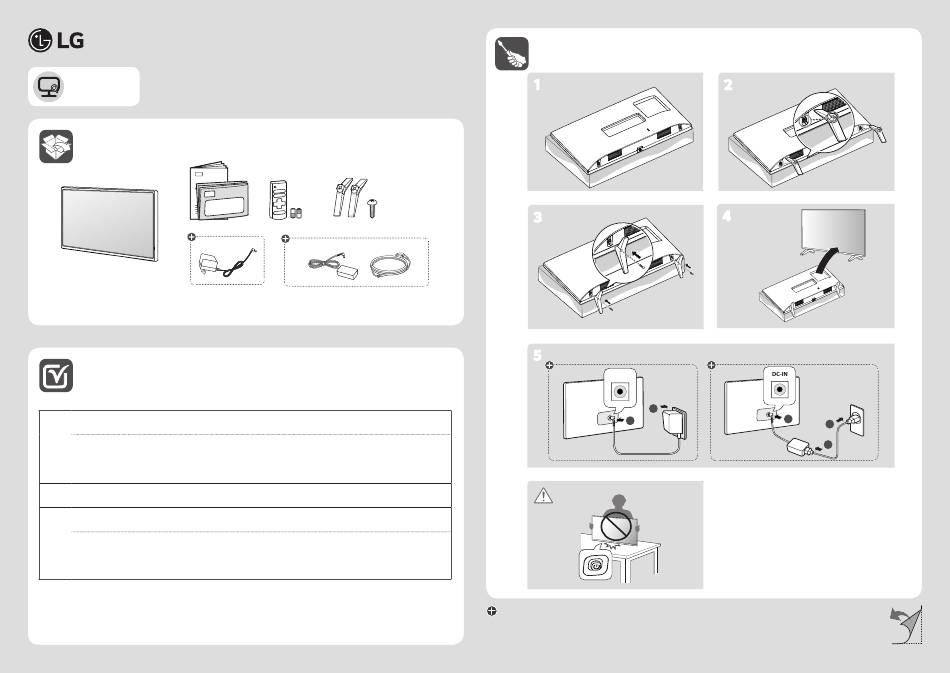Select the monitor stand icon below logo
The width and height of the screenshot is (950, 673).
(48, 87)
